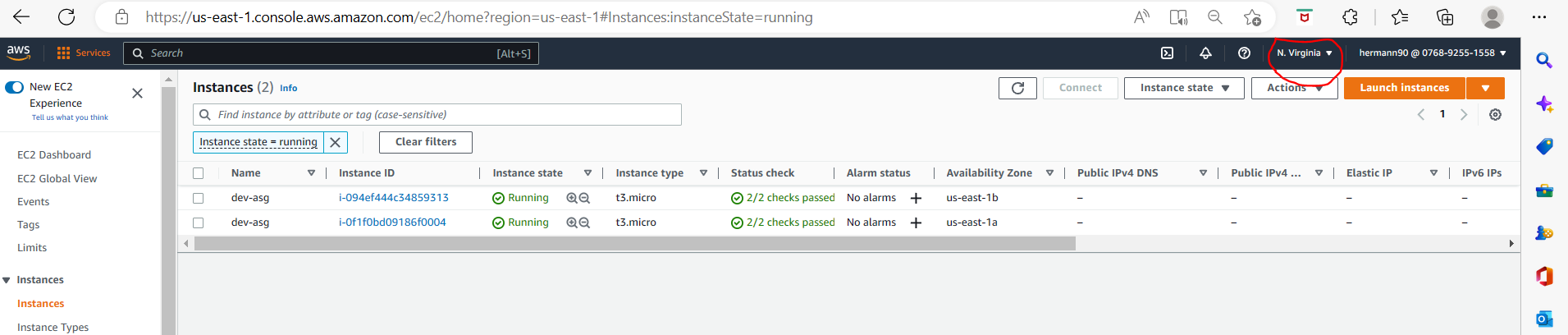Open instance i-0f1f0bd09186f0004 link
The width and height of the screenshot is (1568, 335).
[x=392, y=223]
